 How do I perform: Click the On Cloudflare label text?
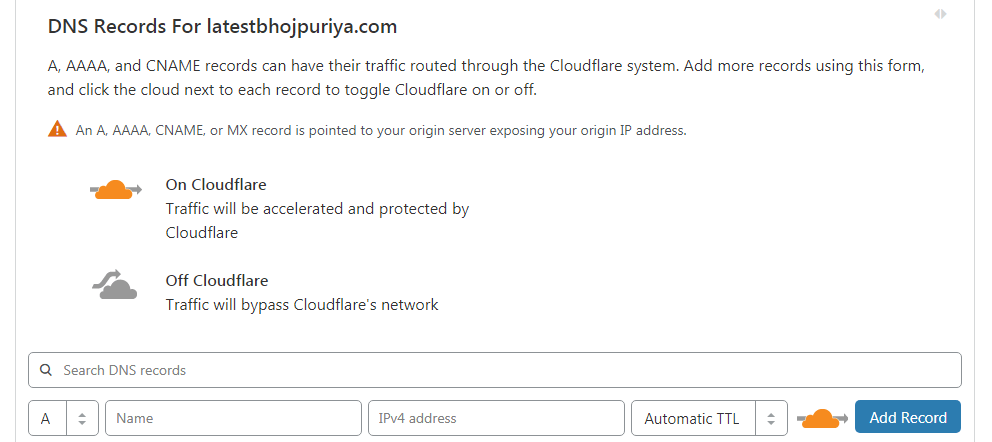click(x=216, y=185)
